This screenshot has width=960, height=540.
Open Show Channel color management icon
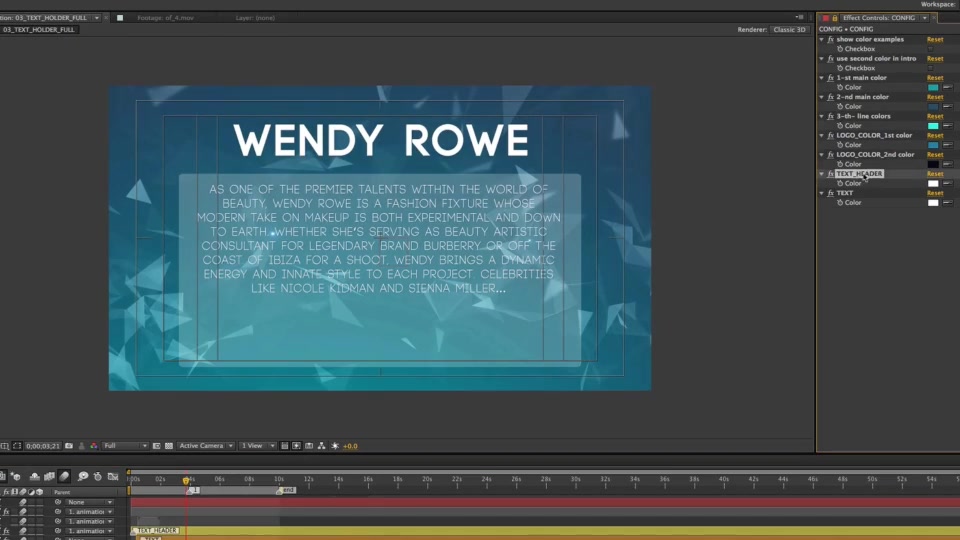coord(94,446)
